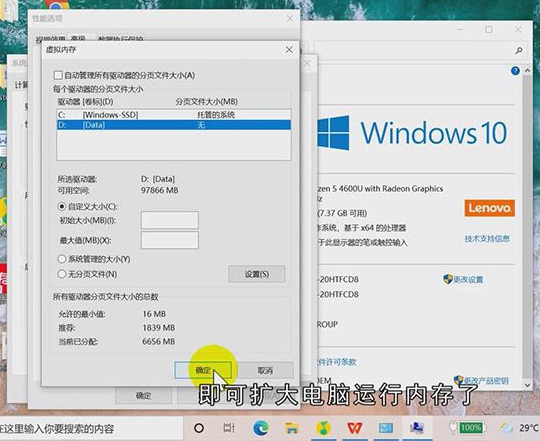Click the search magnifier in System window
This screenshot has height=441, width=540.
pos(519,51)
